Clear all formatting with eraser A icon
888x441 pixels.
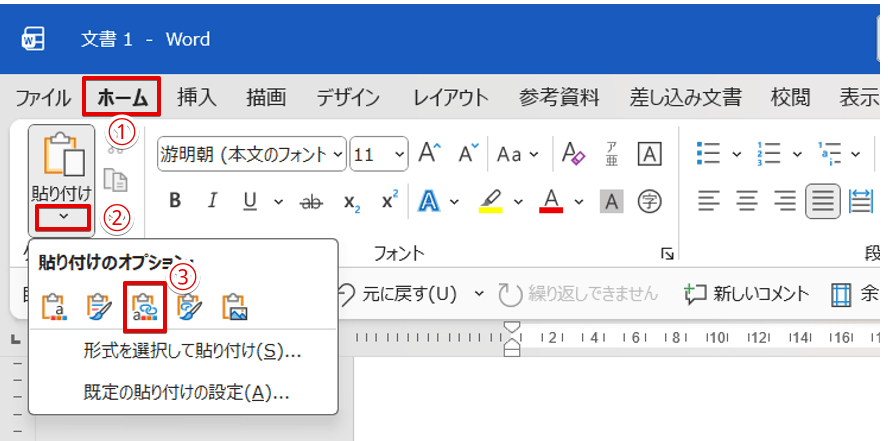coord(572,153)
